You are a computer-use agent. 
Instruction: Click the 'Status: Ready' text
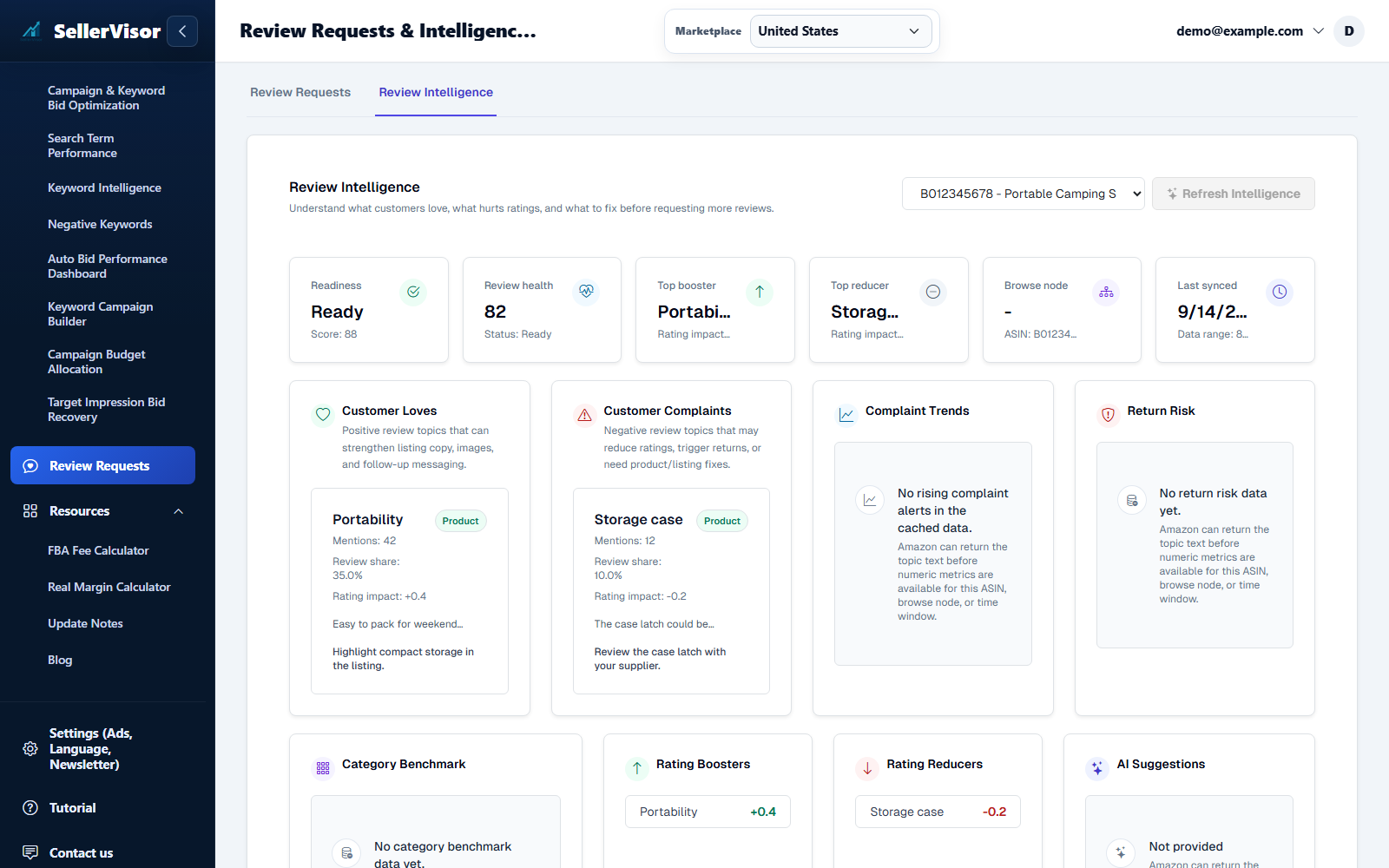coord(517,334)
